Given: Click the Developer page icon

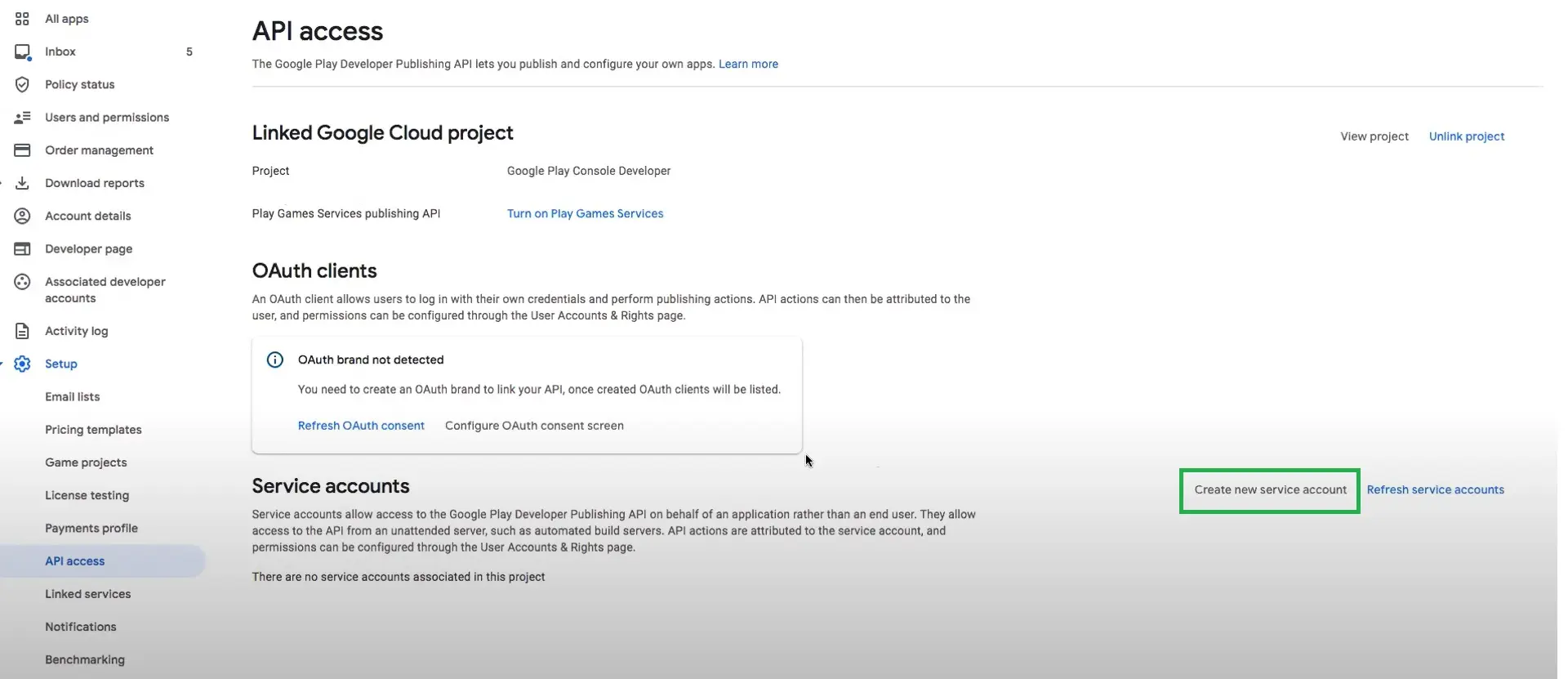Looking at the screenshot, I should pyautogui.click(x=22, y=248).
